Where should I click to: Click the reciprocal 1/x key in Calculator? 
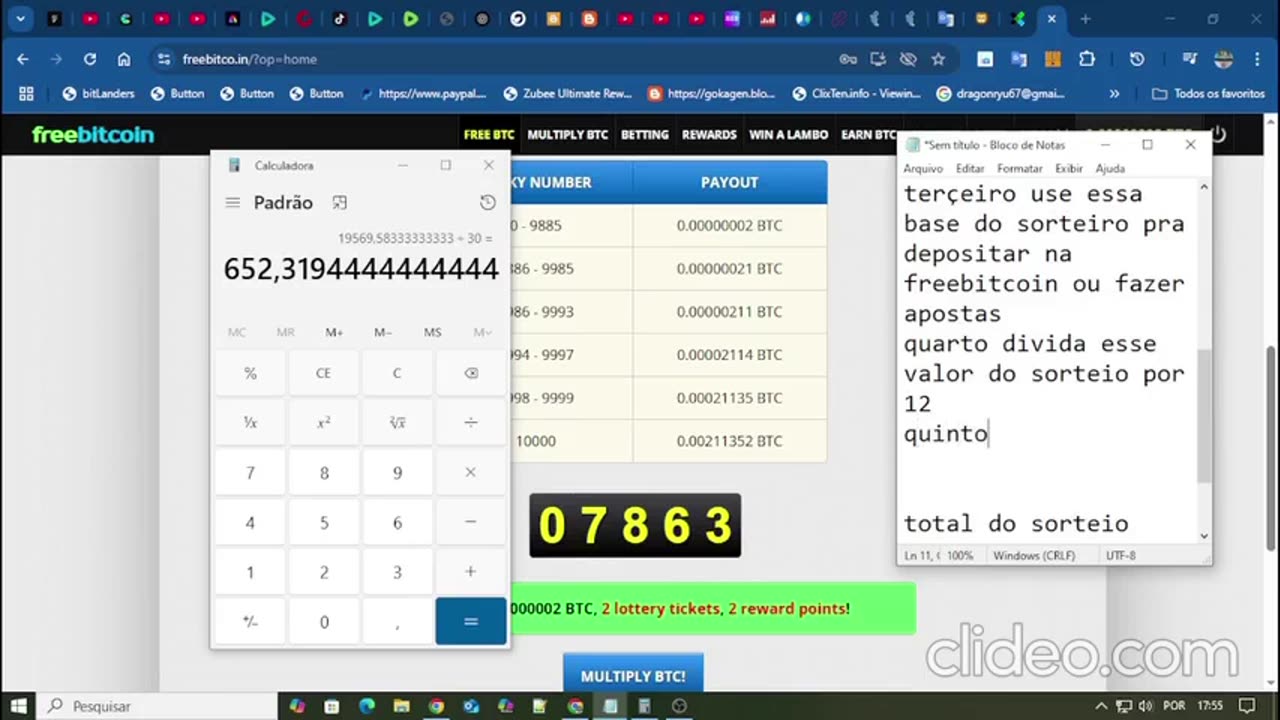click(x=250, y=423)
